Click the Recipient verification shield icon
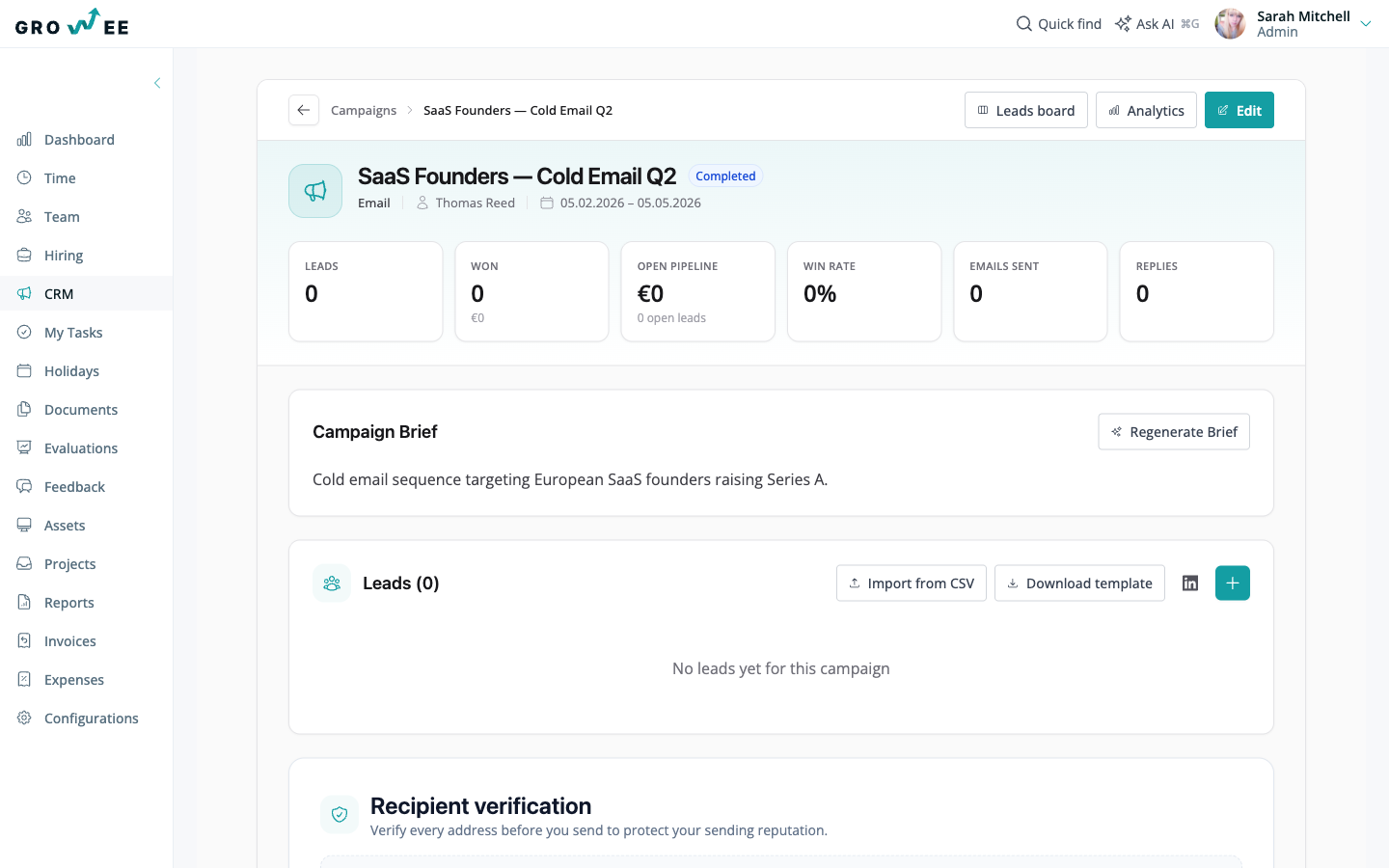 click(340, 815)
